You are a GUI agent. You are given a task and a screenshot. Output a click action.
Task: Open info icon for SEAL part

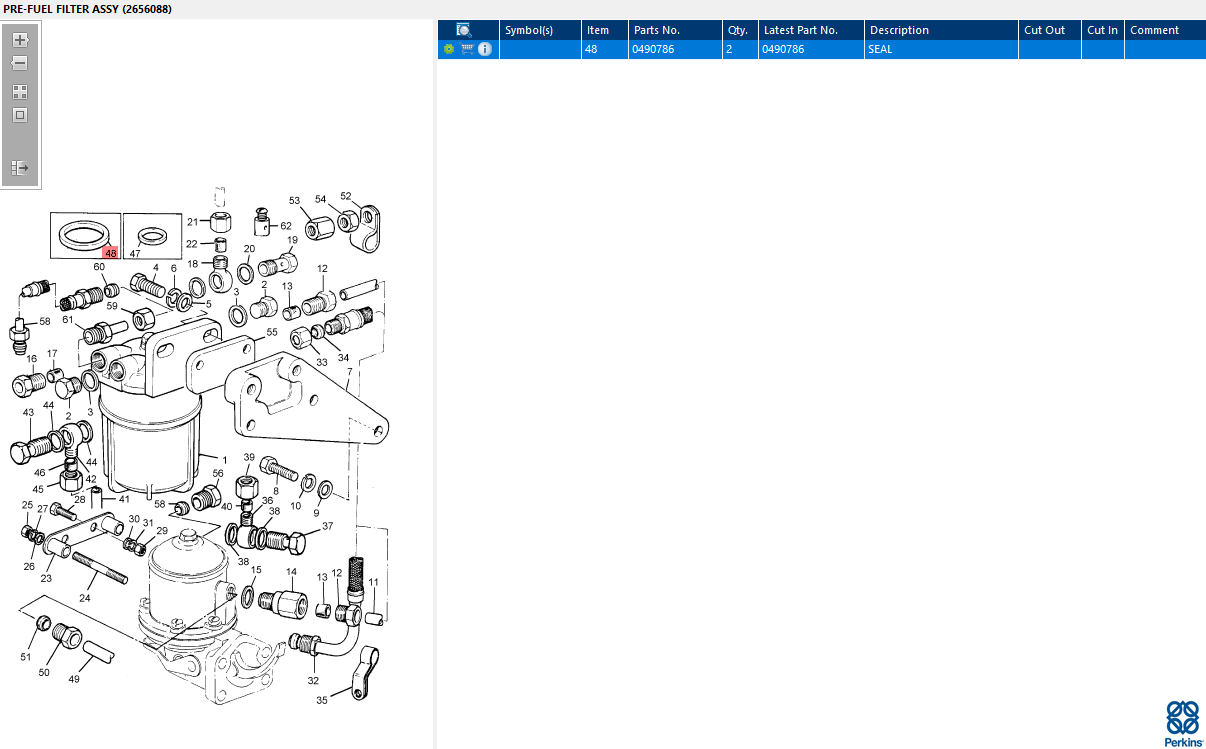[485, 49]
